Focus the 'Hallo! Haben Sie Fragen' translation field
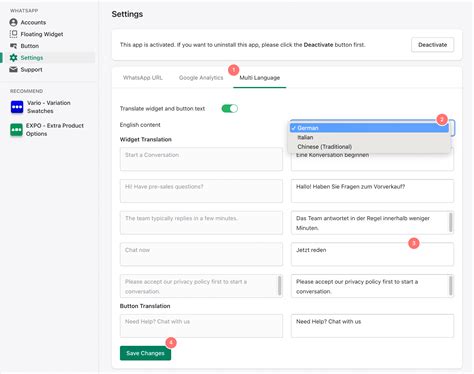The image size is (474, 374). pyautogui.click(x=372, y=191)
